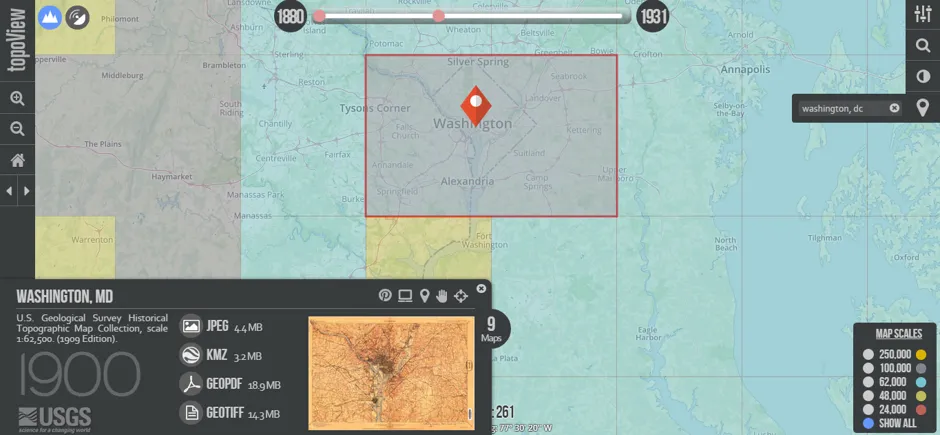940x435 pixels.
Task: Click the location pin icon on right toolbar
Action: pyautogui.click(x=923, y=108)
